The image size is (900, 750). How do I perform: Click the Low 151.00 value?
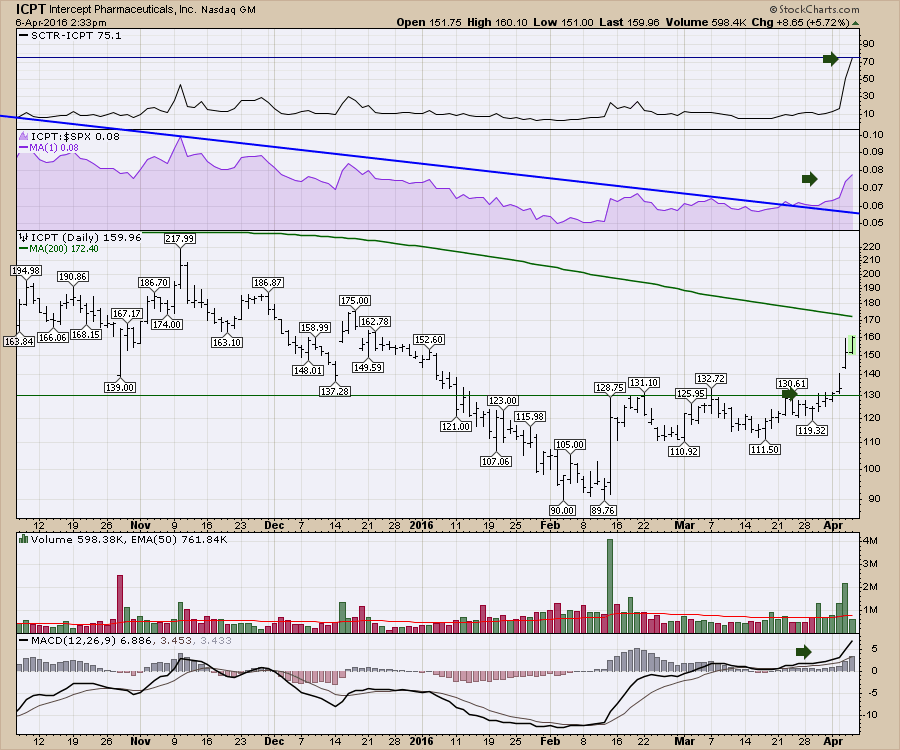[x=563, y=22]
